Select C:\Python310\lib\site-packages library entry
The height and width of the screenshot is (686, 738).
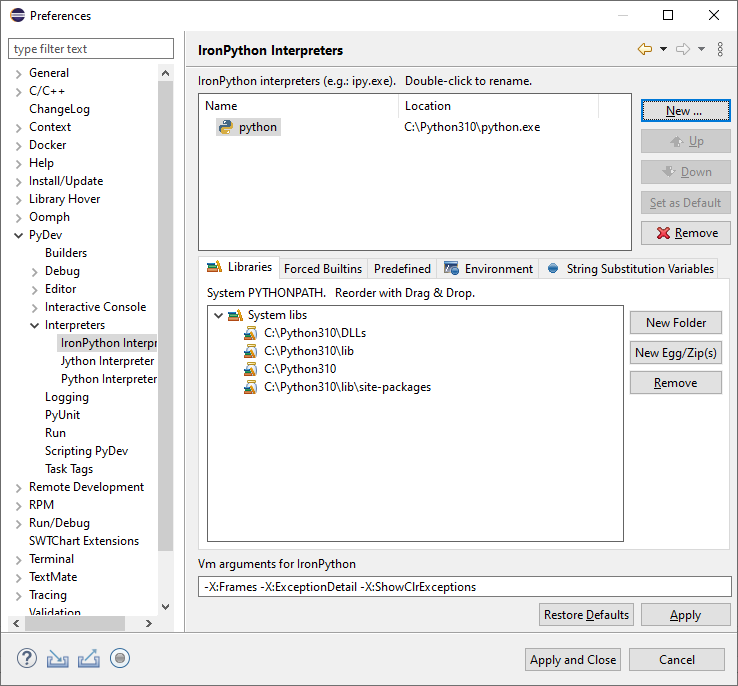coord(347,387)
